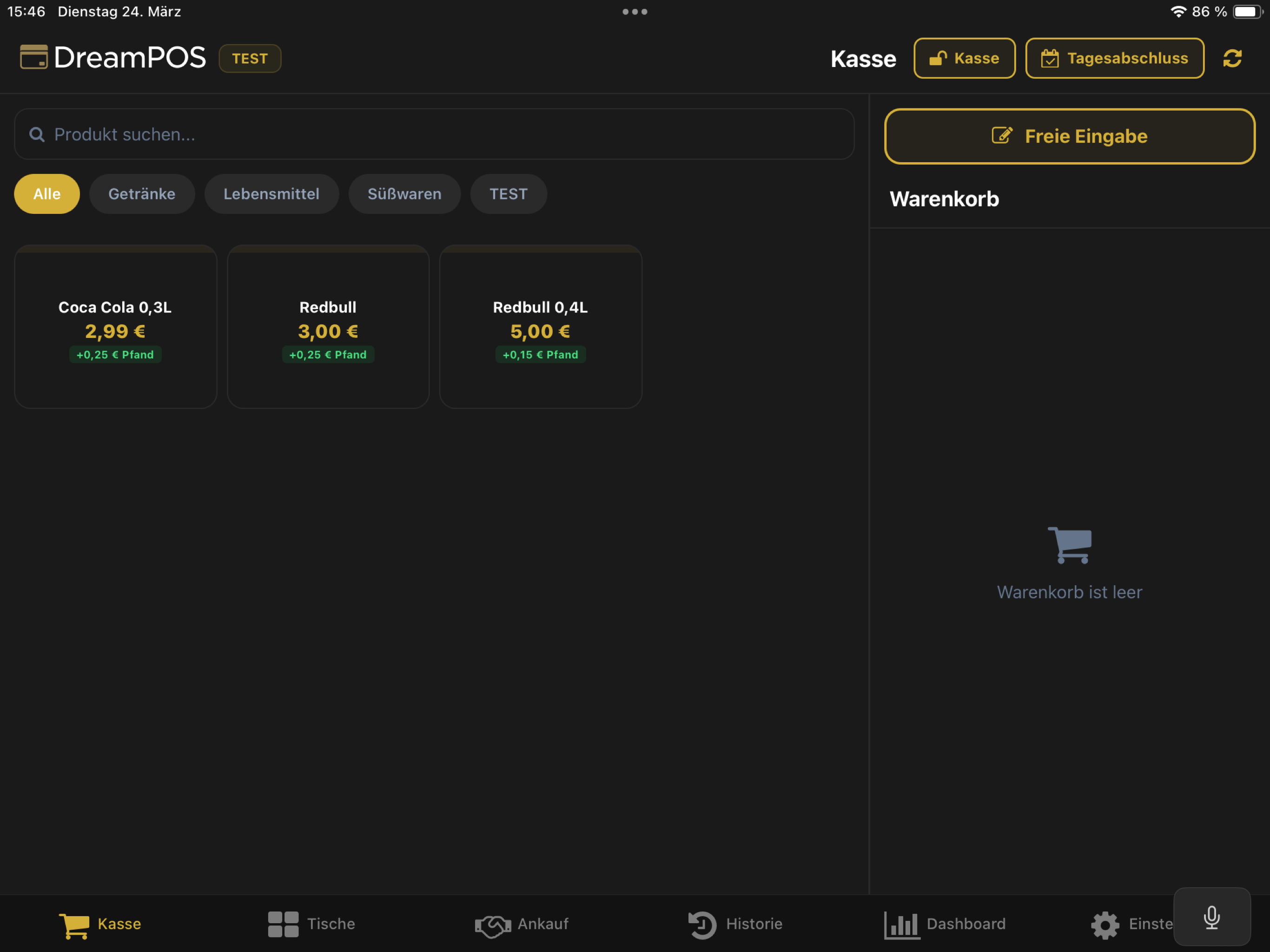This screenshot has height=952, width=1270.
Task: Open the Kasse unlock button in header
Action: coord(964,58)
